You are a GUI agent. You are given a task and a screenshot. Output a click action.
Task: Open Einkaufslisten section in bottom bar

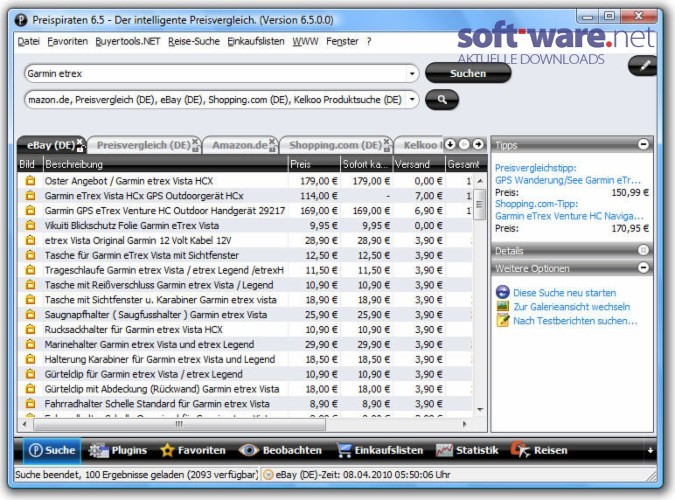pos(380,450)
